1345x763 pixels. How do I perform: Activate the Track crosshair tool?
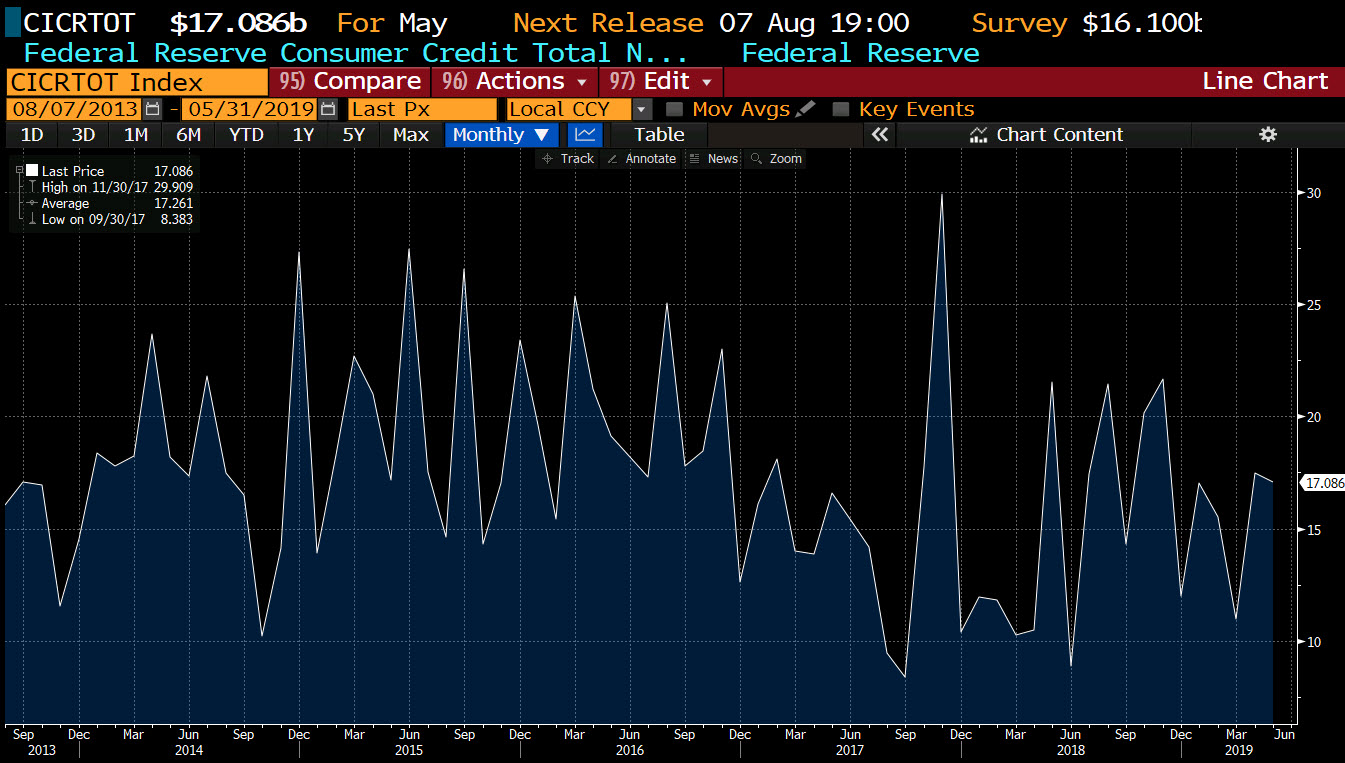coord(568,159)
